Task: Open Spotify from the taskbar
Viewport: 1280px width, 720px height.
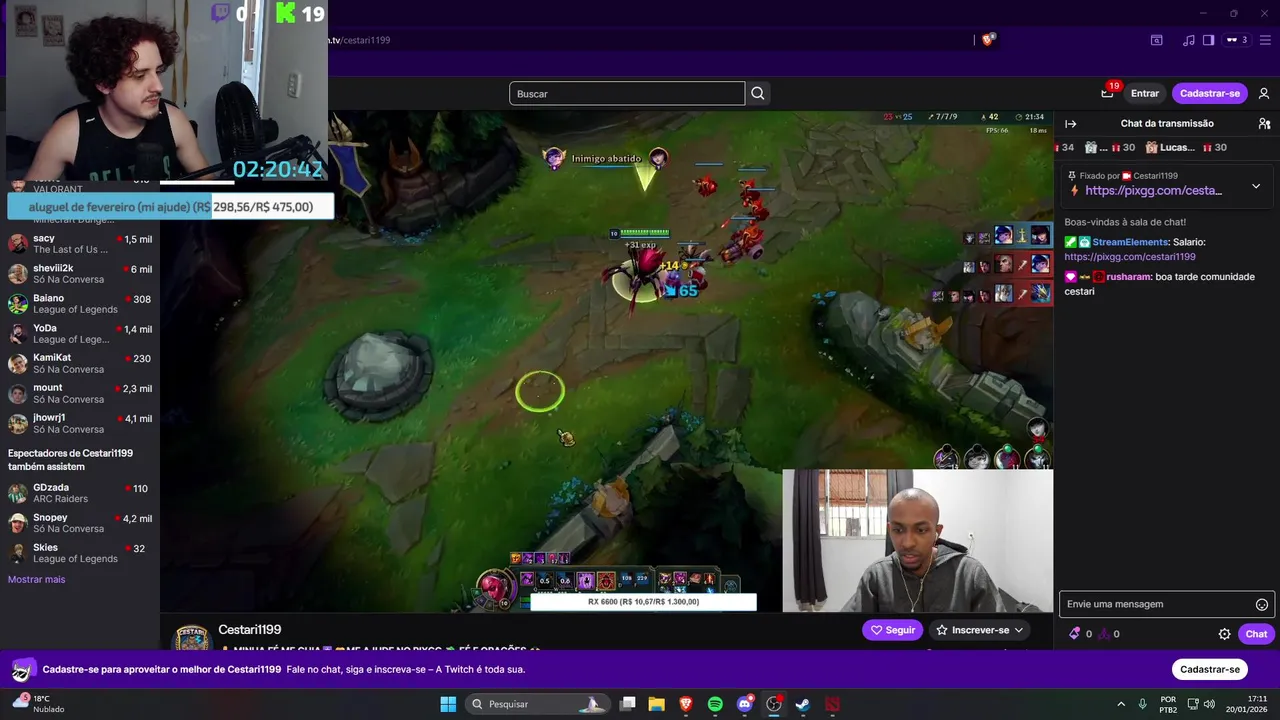Action: 715,704
